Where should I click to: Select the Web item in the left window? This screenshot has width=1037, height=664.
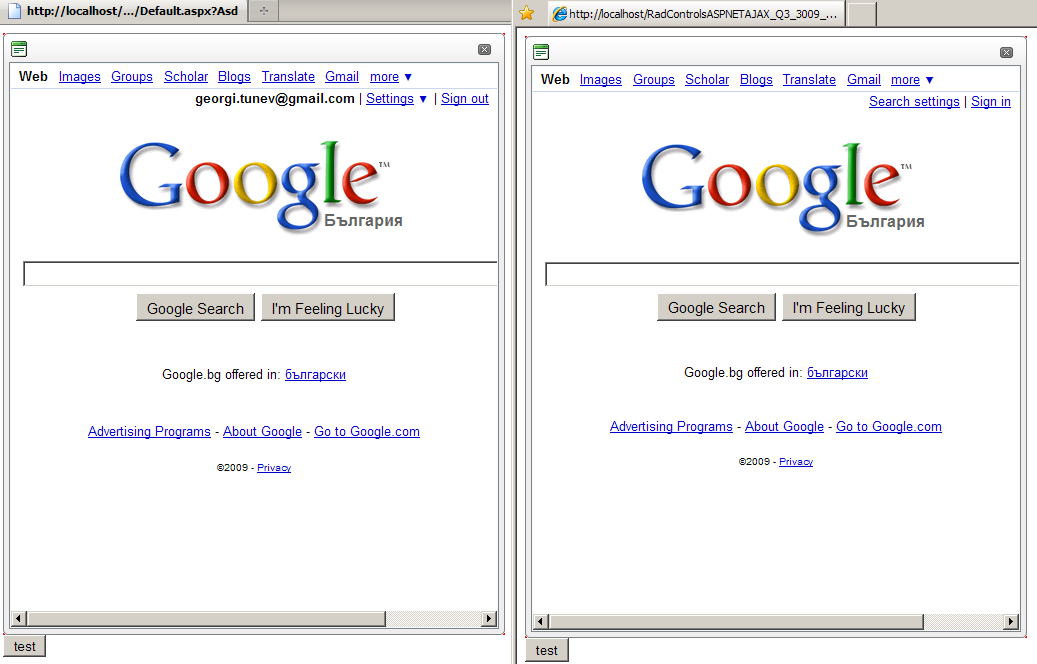point(33,77)
